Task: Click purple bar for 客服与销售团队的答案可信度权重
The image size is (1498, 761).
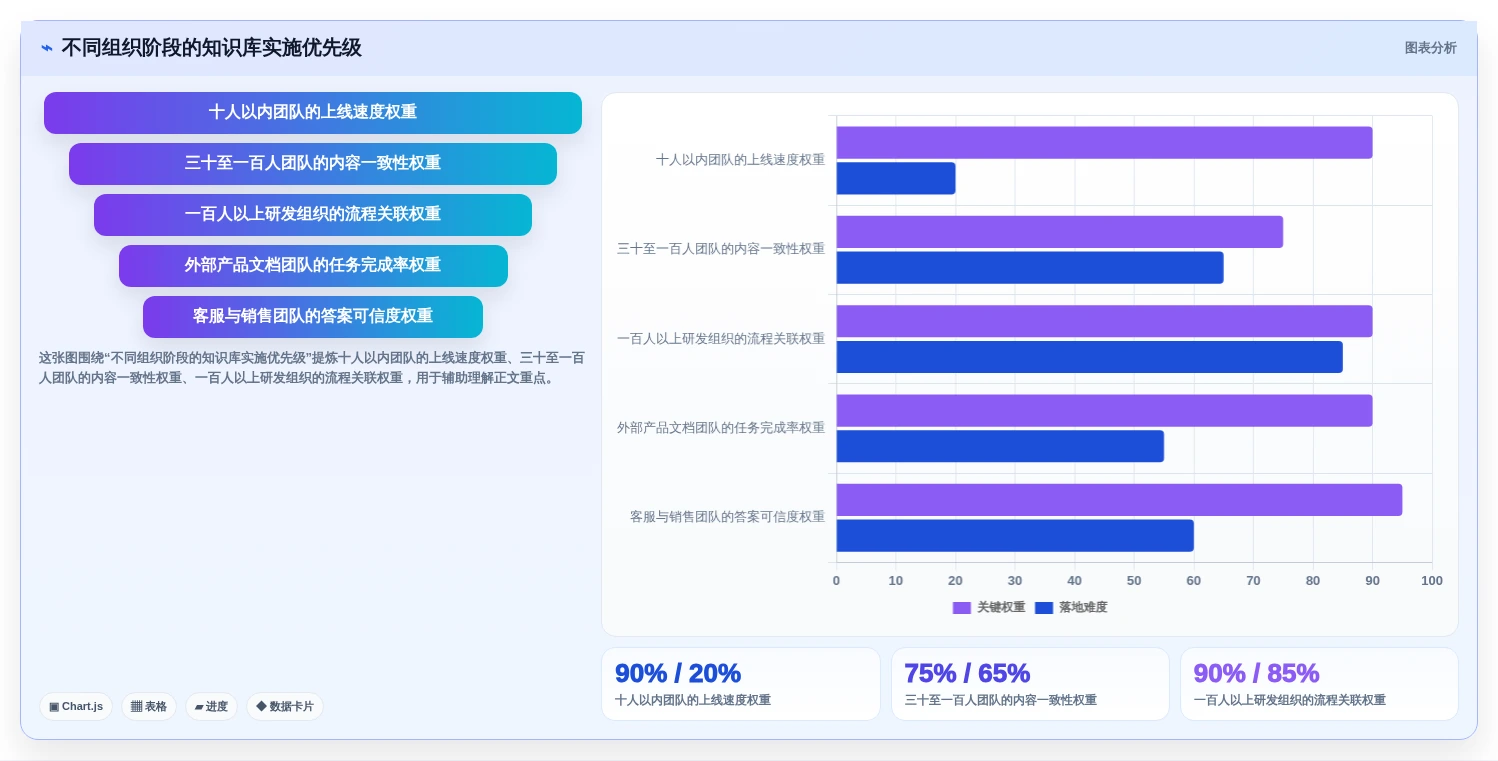Action: [1119, 500]
